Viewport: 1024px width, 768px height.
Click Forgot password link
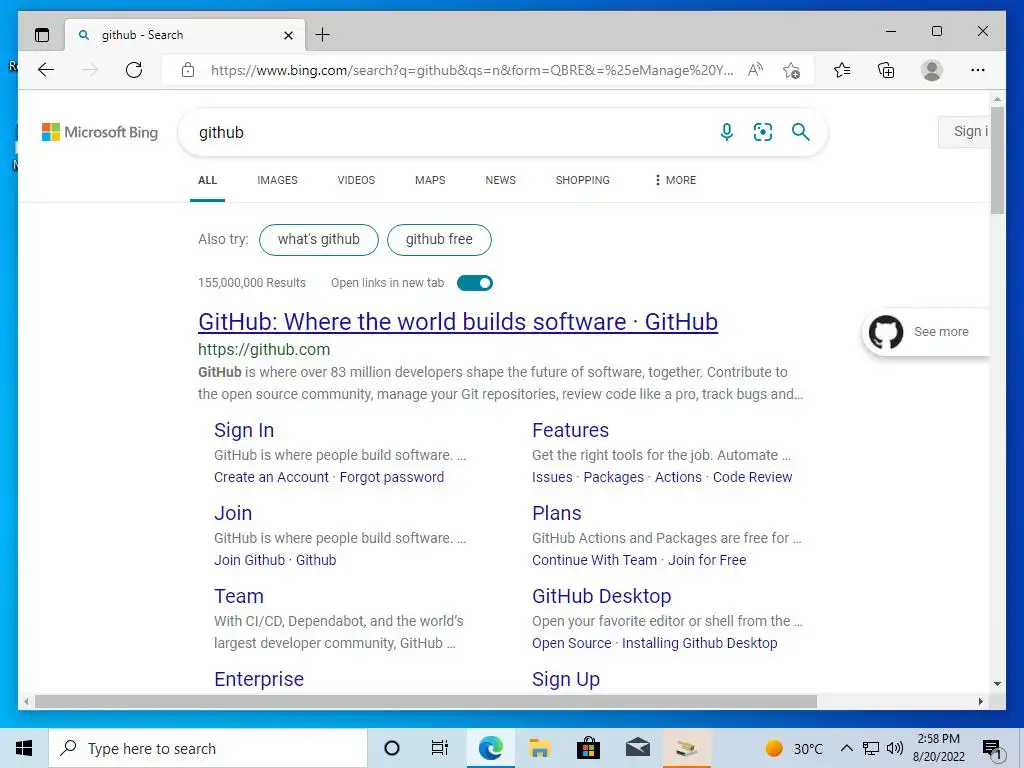[x=392, y=477]
